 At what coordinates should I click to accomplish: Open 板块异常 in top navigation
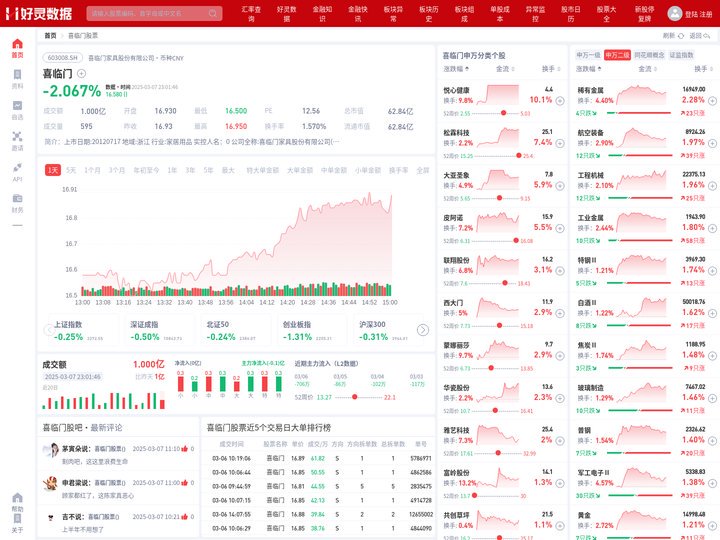394,13
